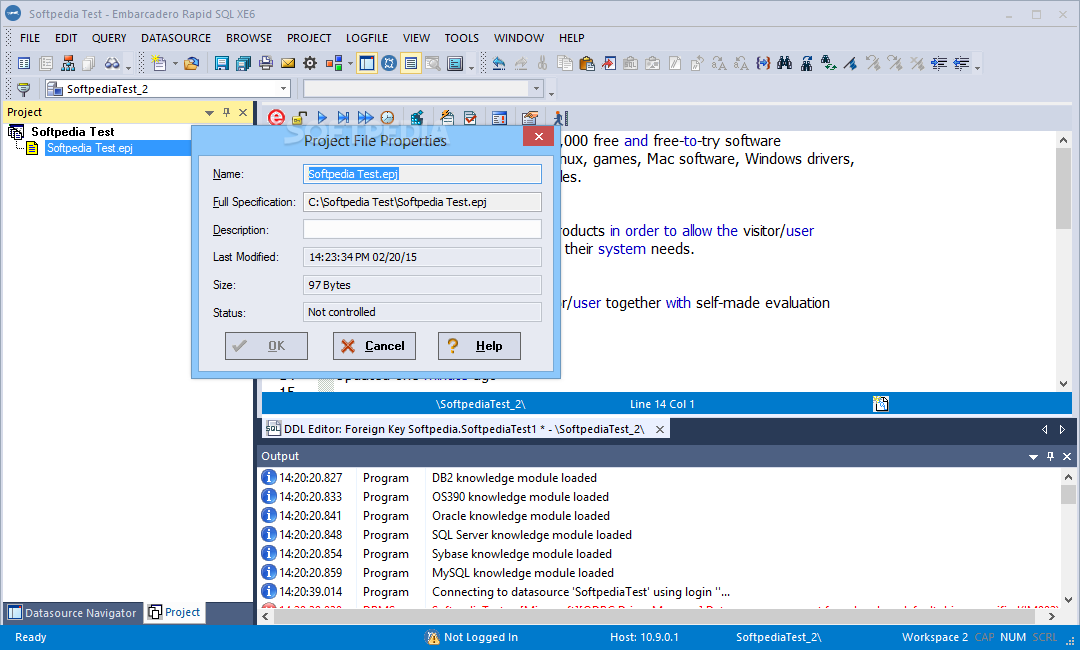The height and width of the screenshot is (650, 1080).
Task: Open the Output panel options dropdown arrow
Action: (x=1033, y=457)
